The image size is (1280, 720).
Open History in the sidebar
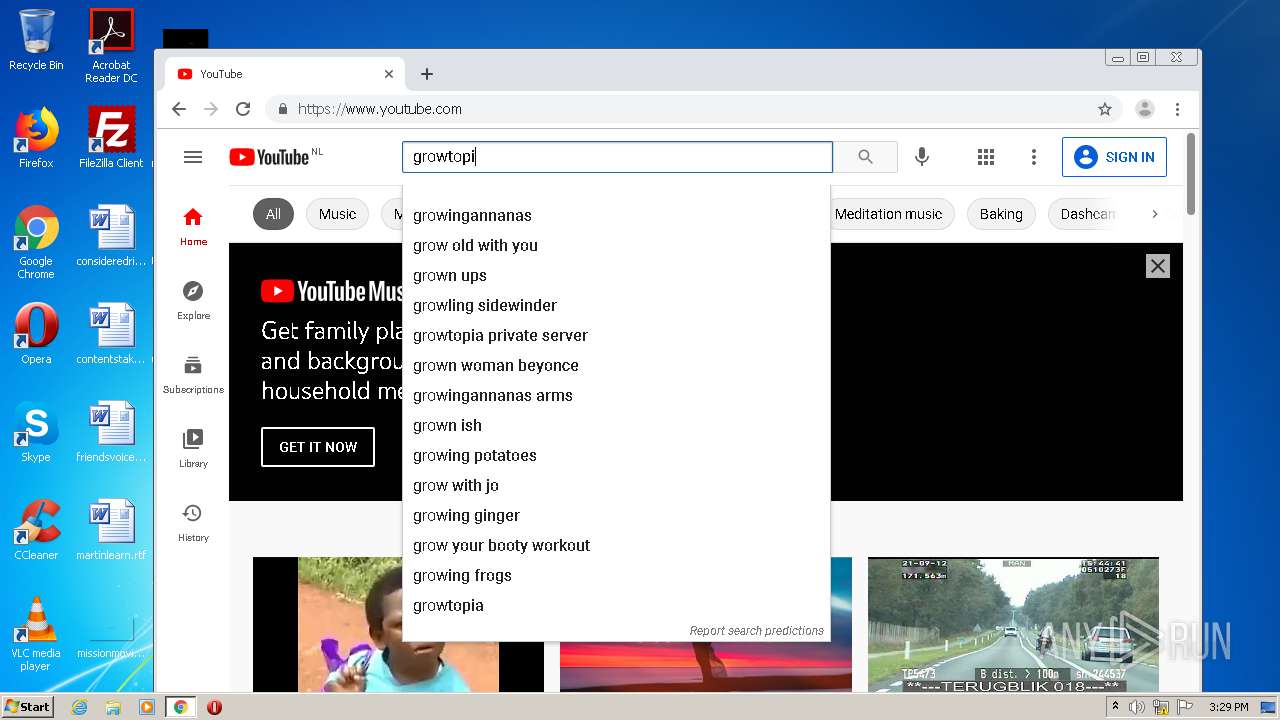coord(193,522)
